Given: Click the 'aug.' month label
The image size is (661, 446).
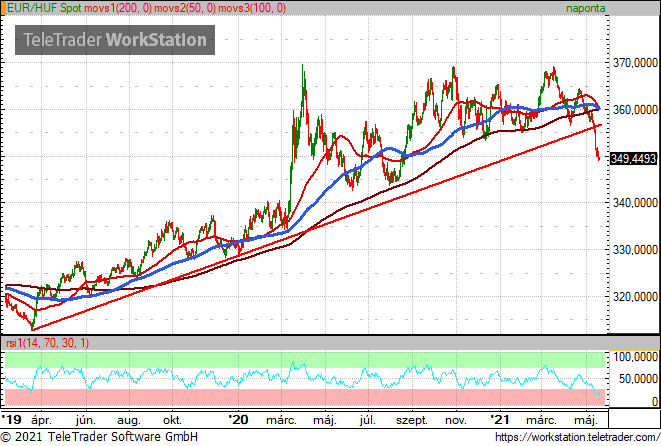Looking at the screenshot, I should (129, 421).
